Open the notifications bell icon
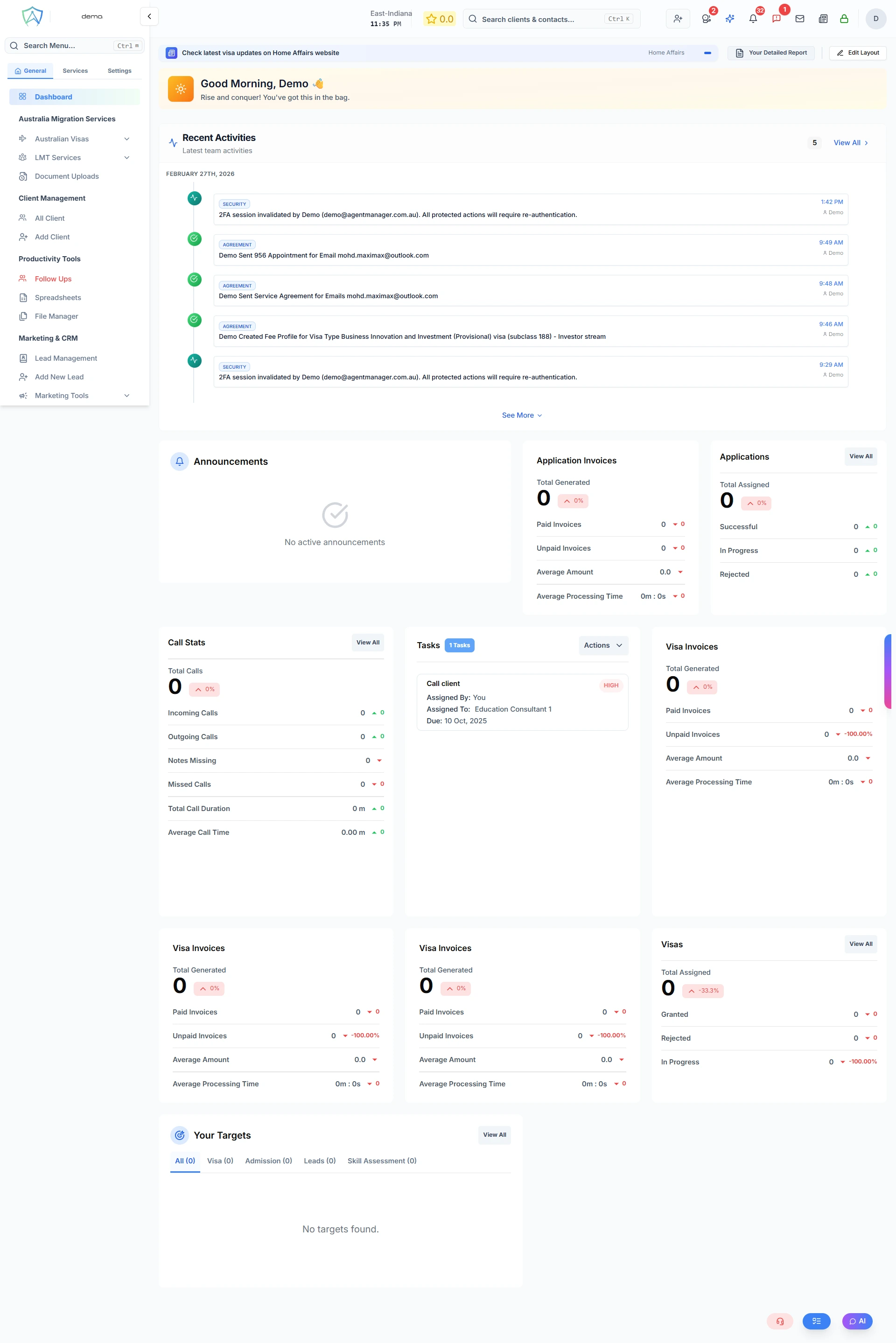The height and width of the screenshot is (1343, 896). coord(753,18)
